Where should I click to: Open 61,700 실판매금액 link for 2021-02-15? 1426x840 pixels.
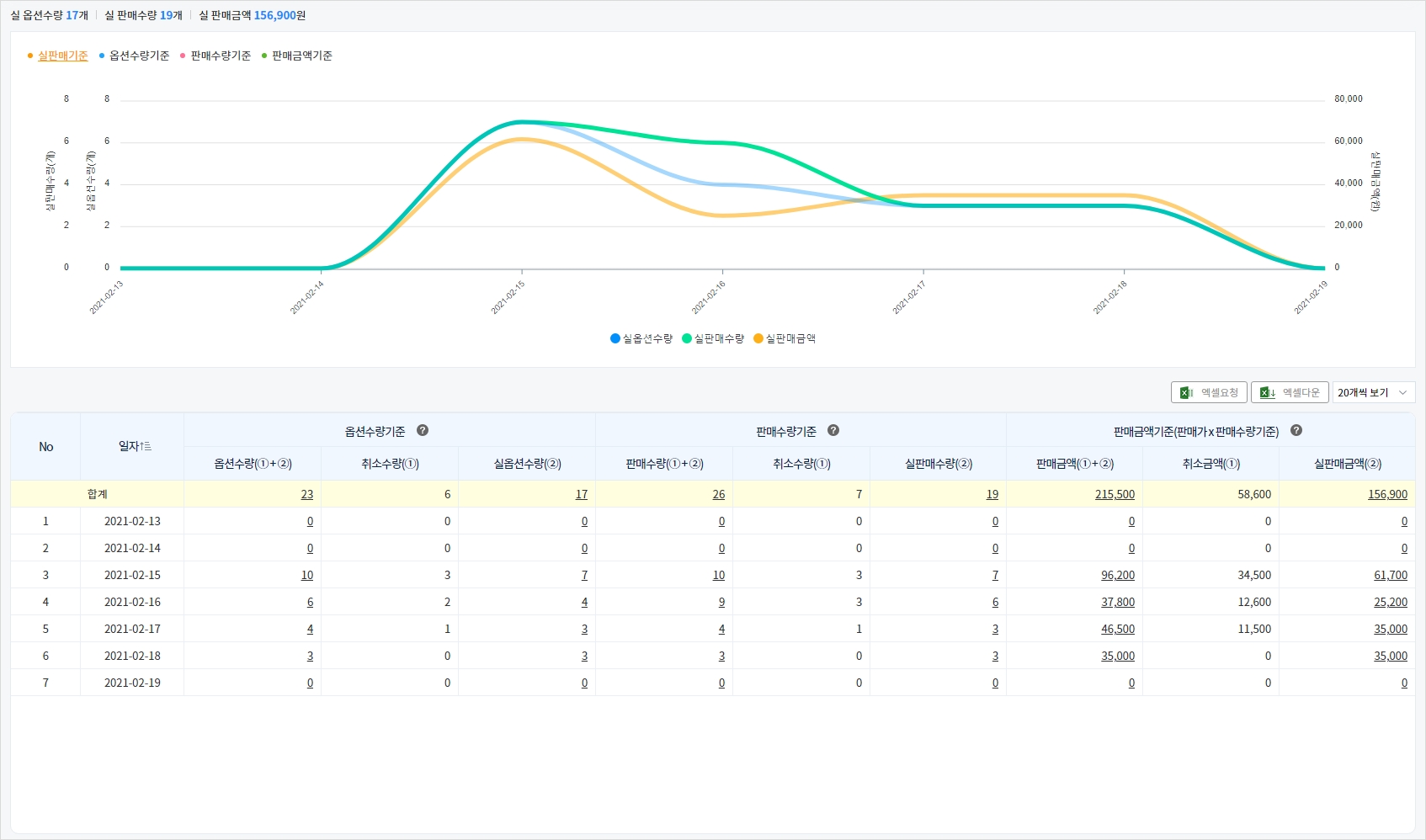1391,575
